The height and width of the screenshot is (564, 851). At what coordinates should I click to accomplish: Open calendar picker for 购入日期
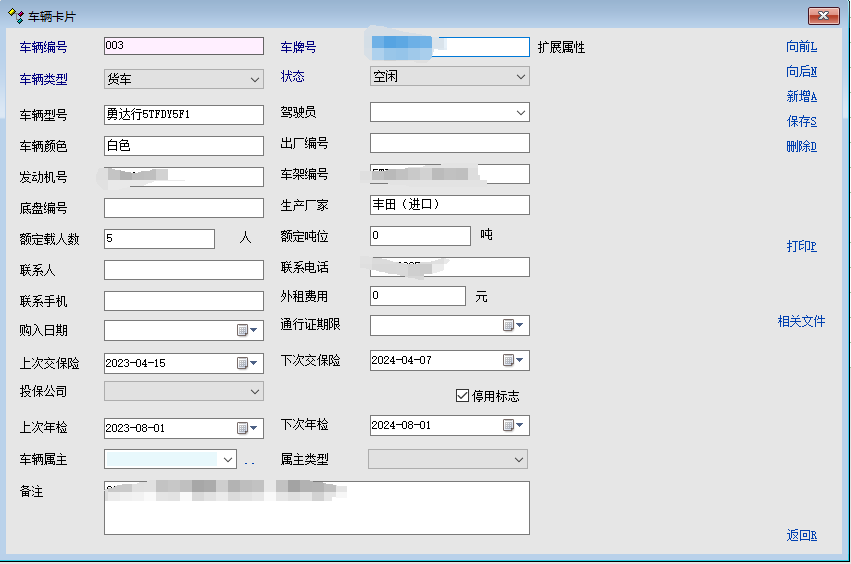point(247,330)
